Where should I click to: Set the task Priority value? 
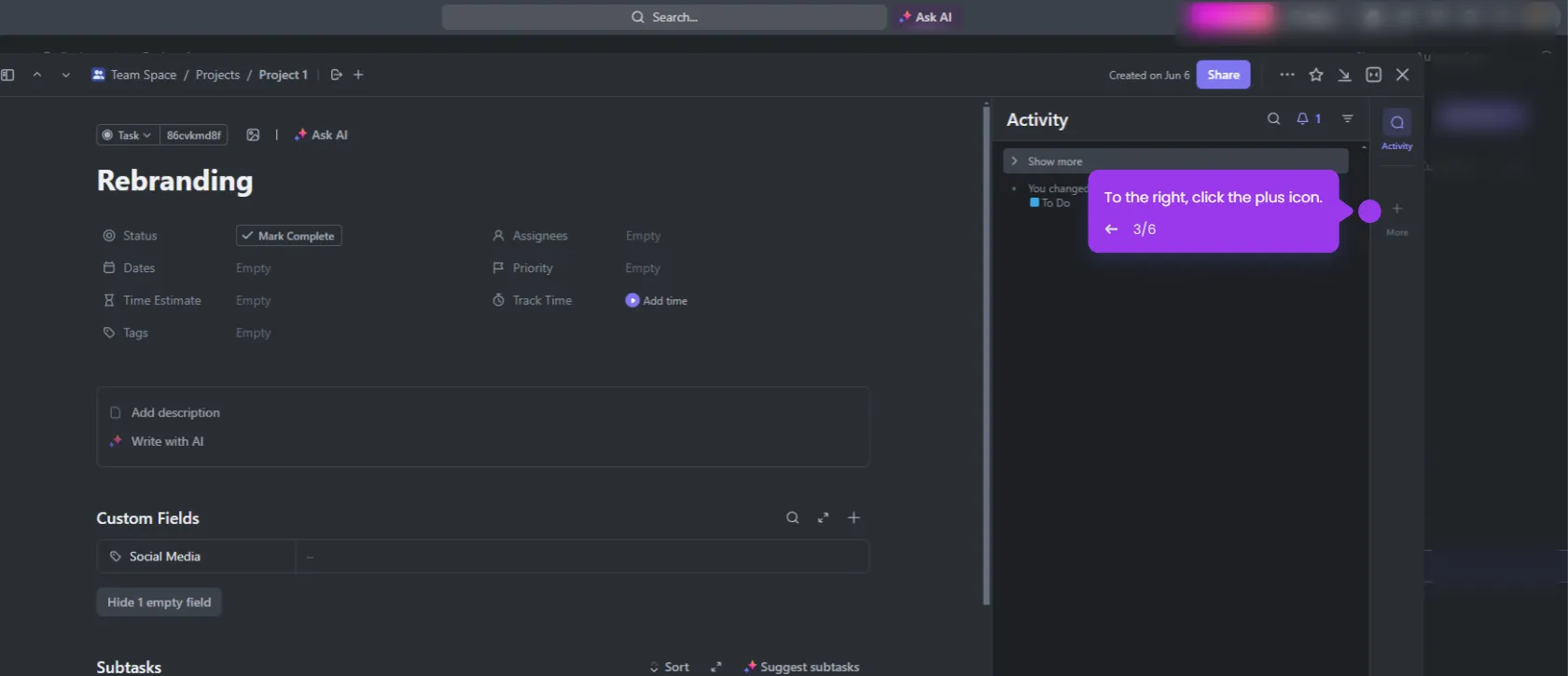[643, 269]
